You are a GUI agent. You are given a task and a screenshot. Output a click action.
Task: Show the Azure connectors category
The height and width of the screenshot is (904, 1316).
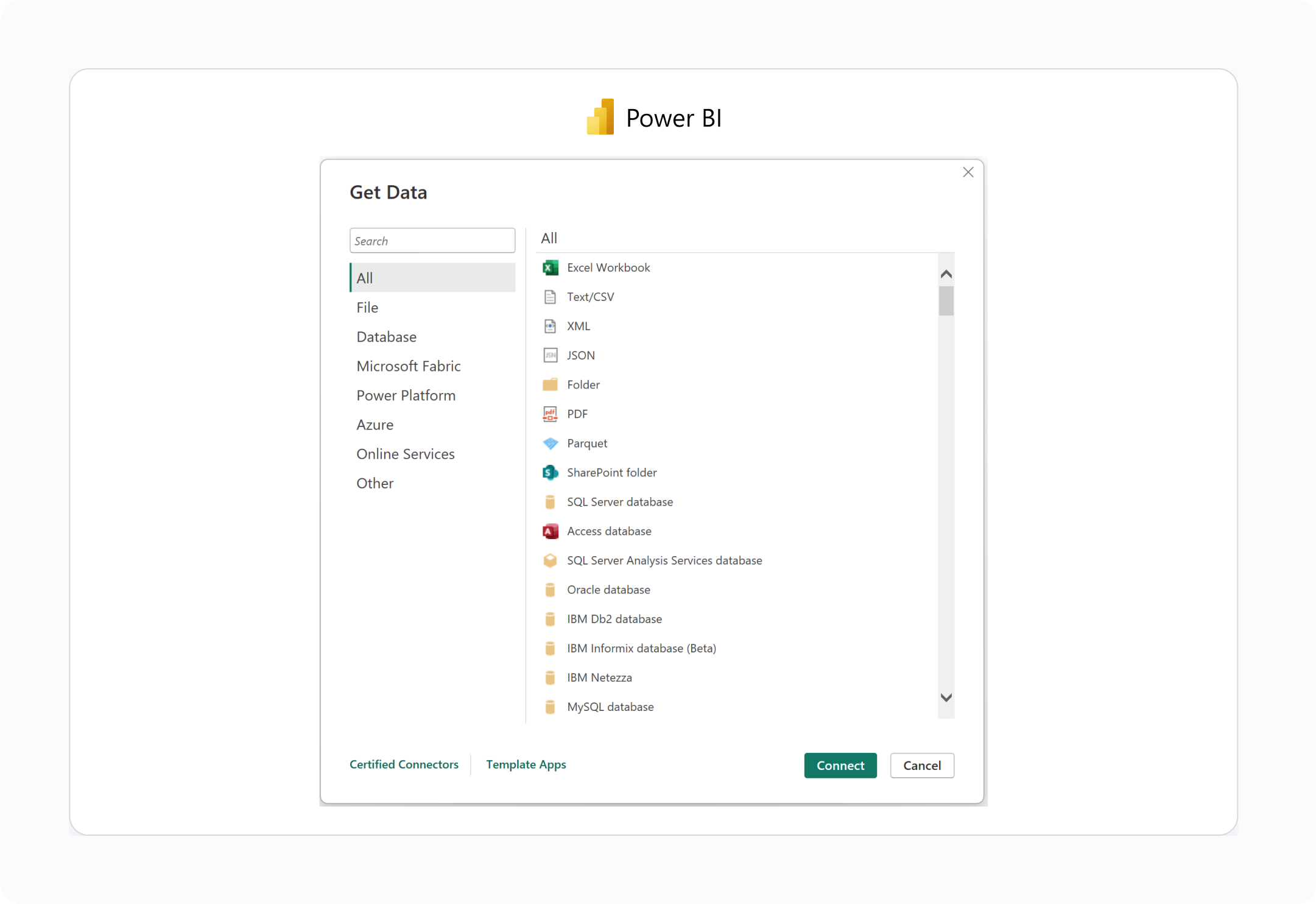375,425
